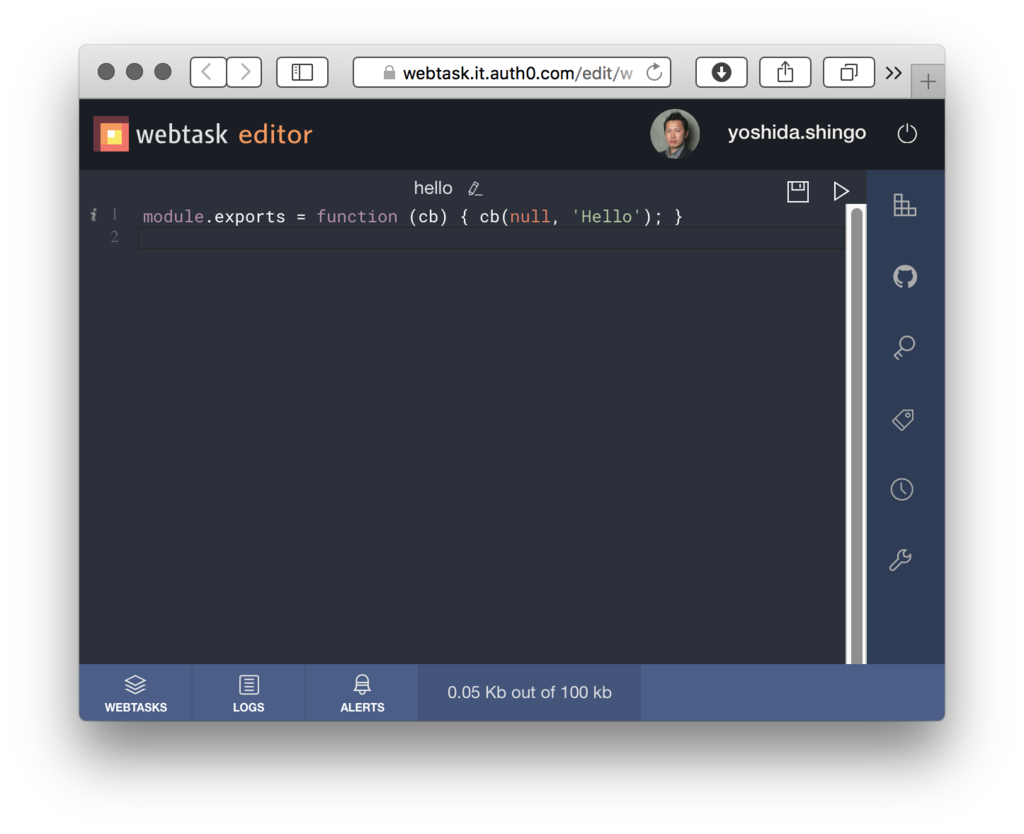Click the editor vertical scrollbar
The width and height of the screenshot is (1024, 834).
coord(856,434)
